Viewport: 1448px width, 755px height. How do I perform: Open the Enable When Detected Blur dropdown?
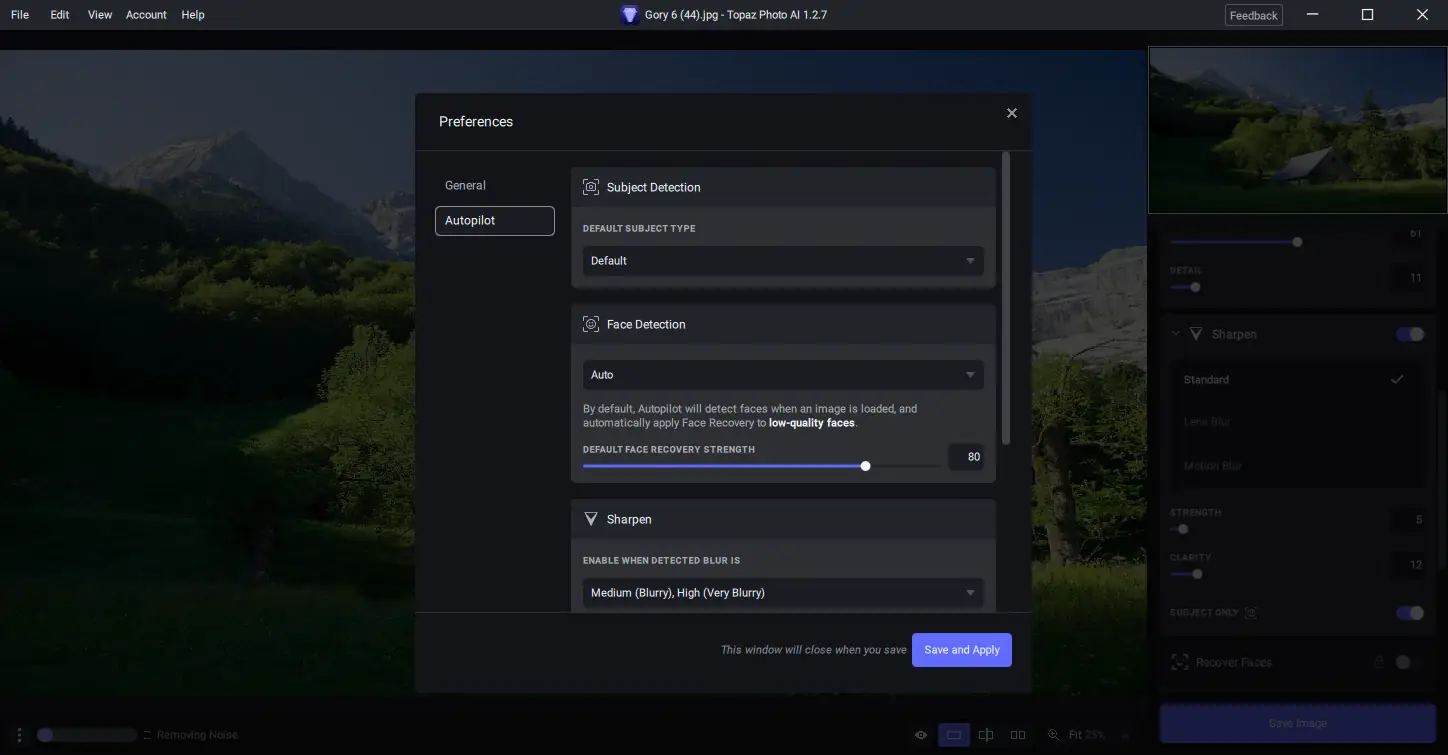click(783, 593)
